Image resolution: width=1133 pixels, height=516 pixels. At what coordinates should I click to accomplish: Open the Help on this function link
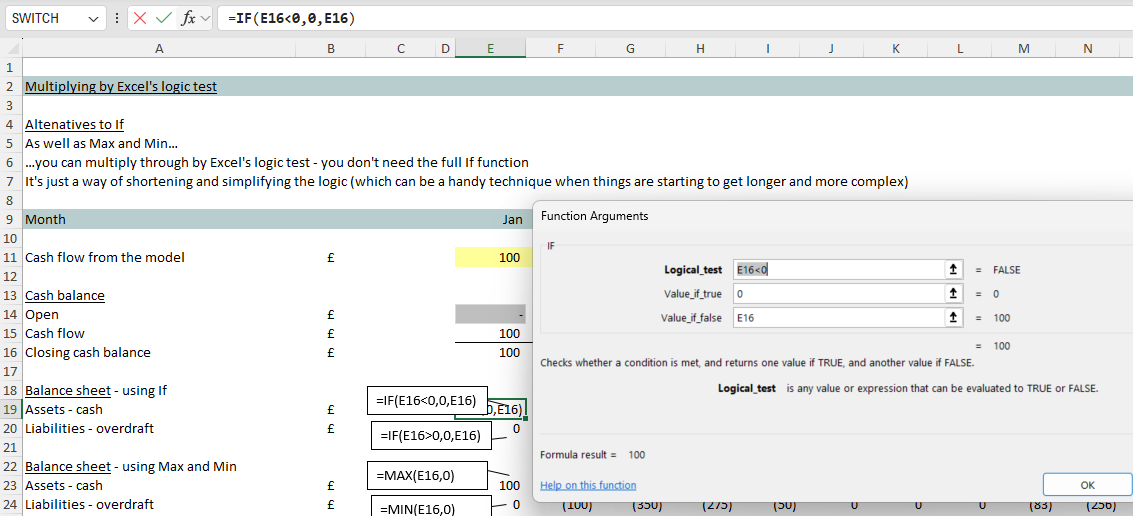(588, 485)
